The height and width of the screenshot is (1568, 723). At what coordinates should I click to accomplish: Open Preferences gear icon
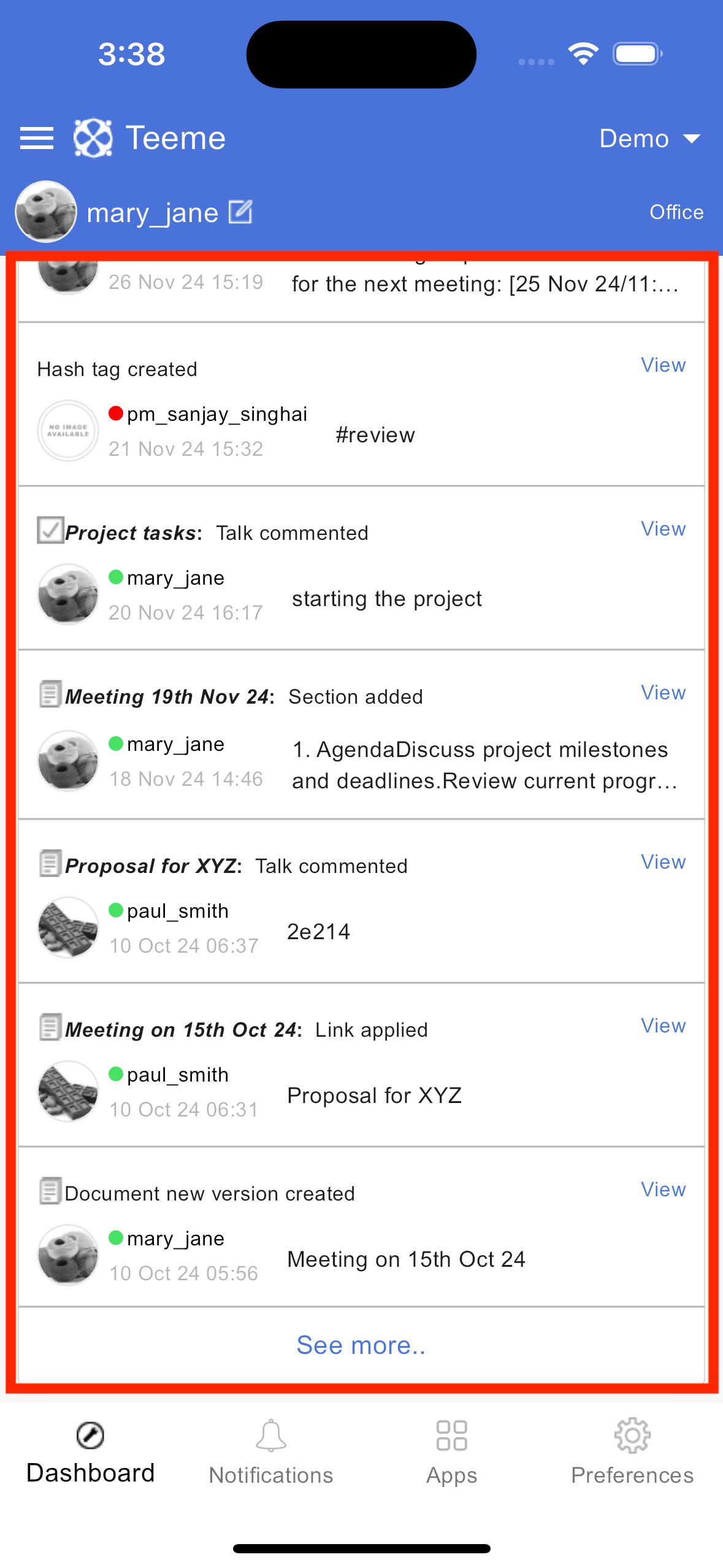[632, 1435]
